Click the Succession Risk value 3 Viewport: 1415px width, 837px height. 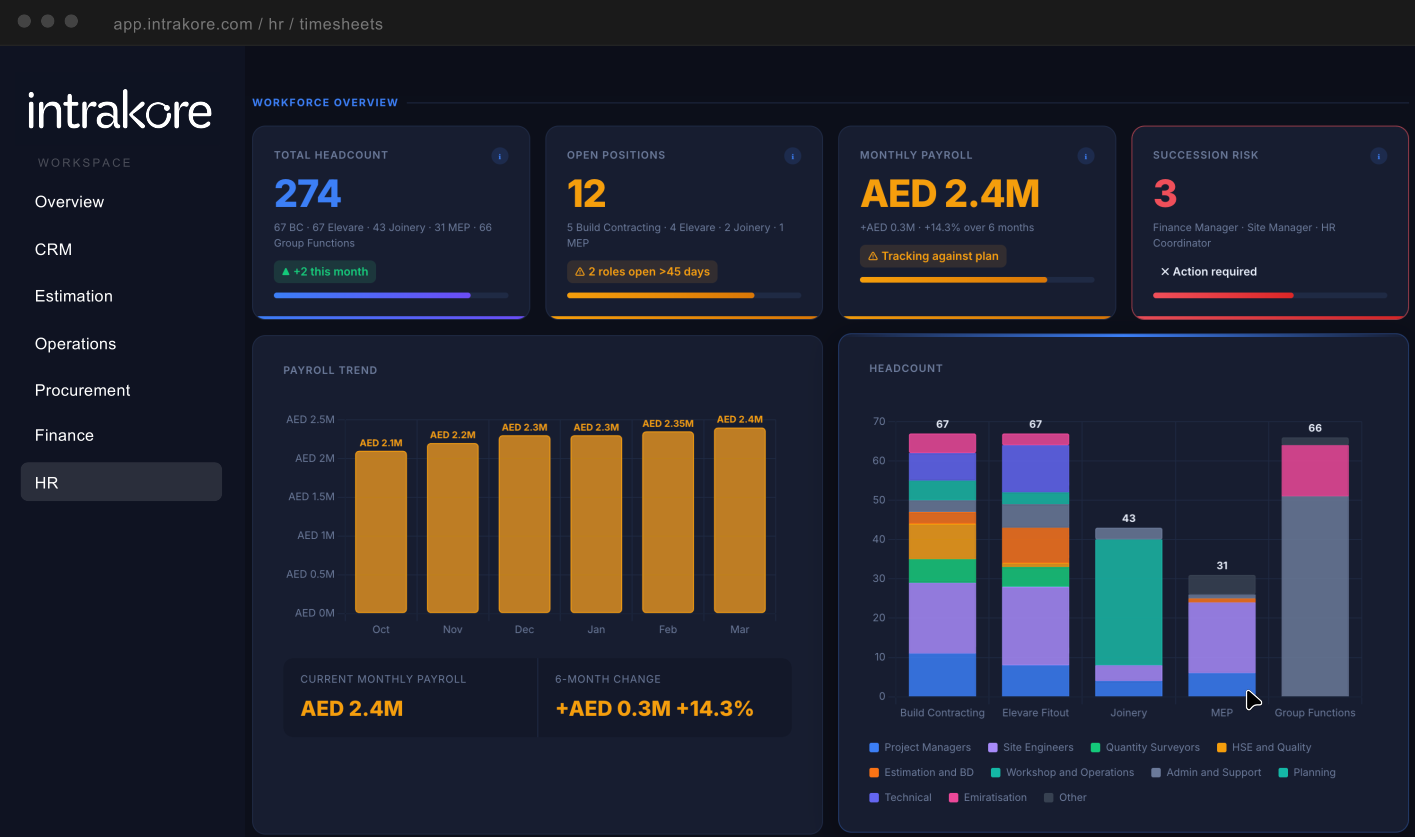click(x=1165, y=193)
